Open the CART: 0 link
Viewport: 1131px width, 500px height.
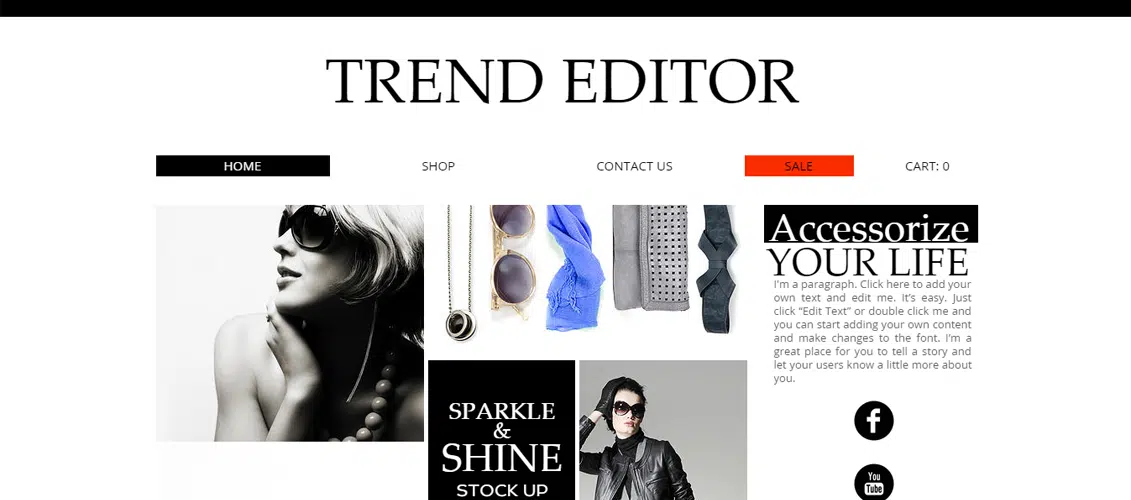[927, 166]
